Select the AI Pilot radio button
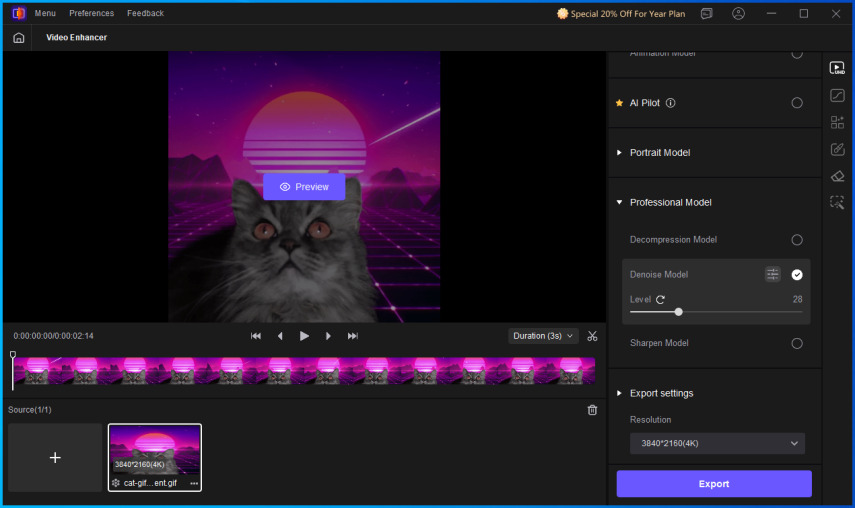This screenshot has height=508, width=855. pyautogui.click(x=797, y=103)
